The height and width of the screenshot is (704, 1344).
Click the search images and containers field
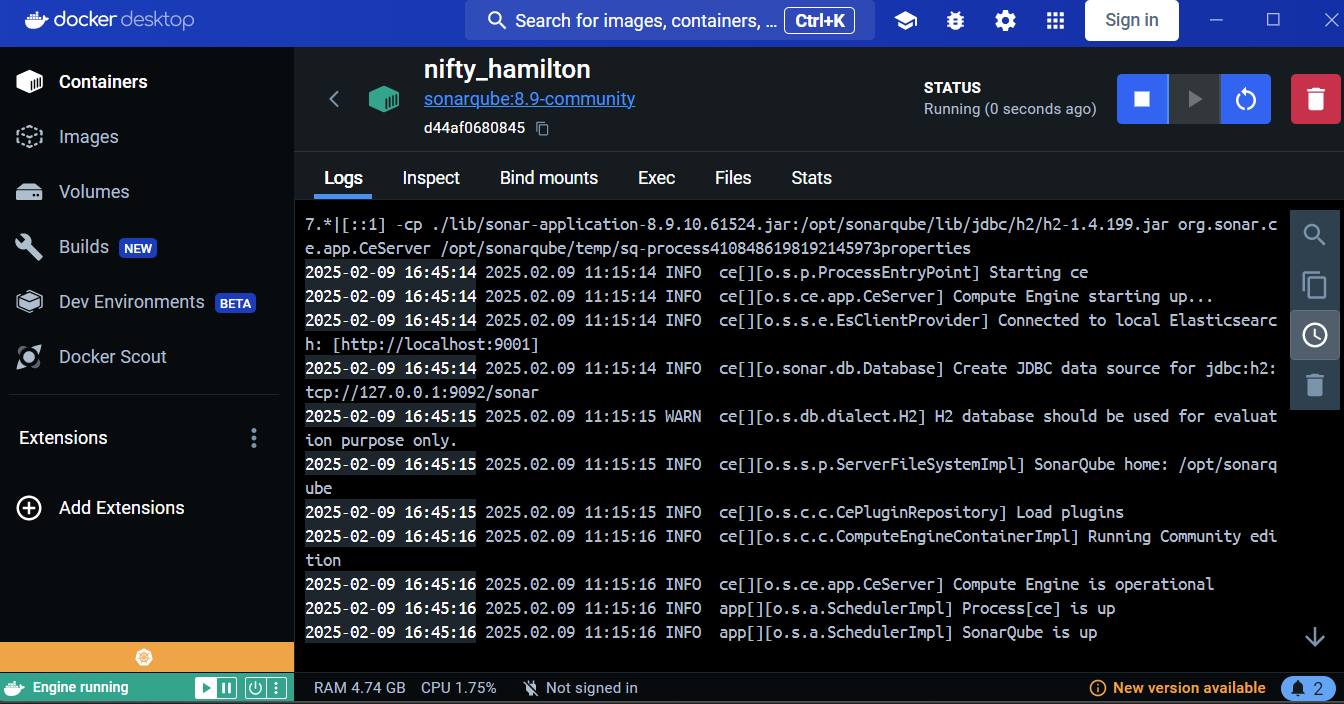(x=670, y=20)
